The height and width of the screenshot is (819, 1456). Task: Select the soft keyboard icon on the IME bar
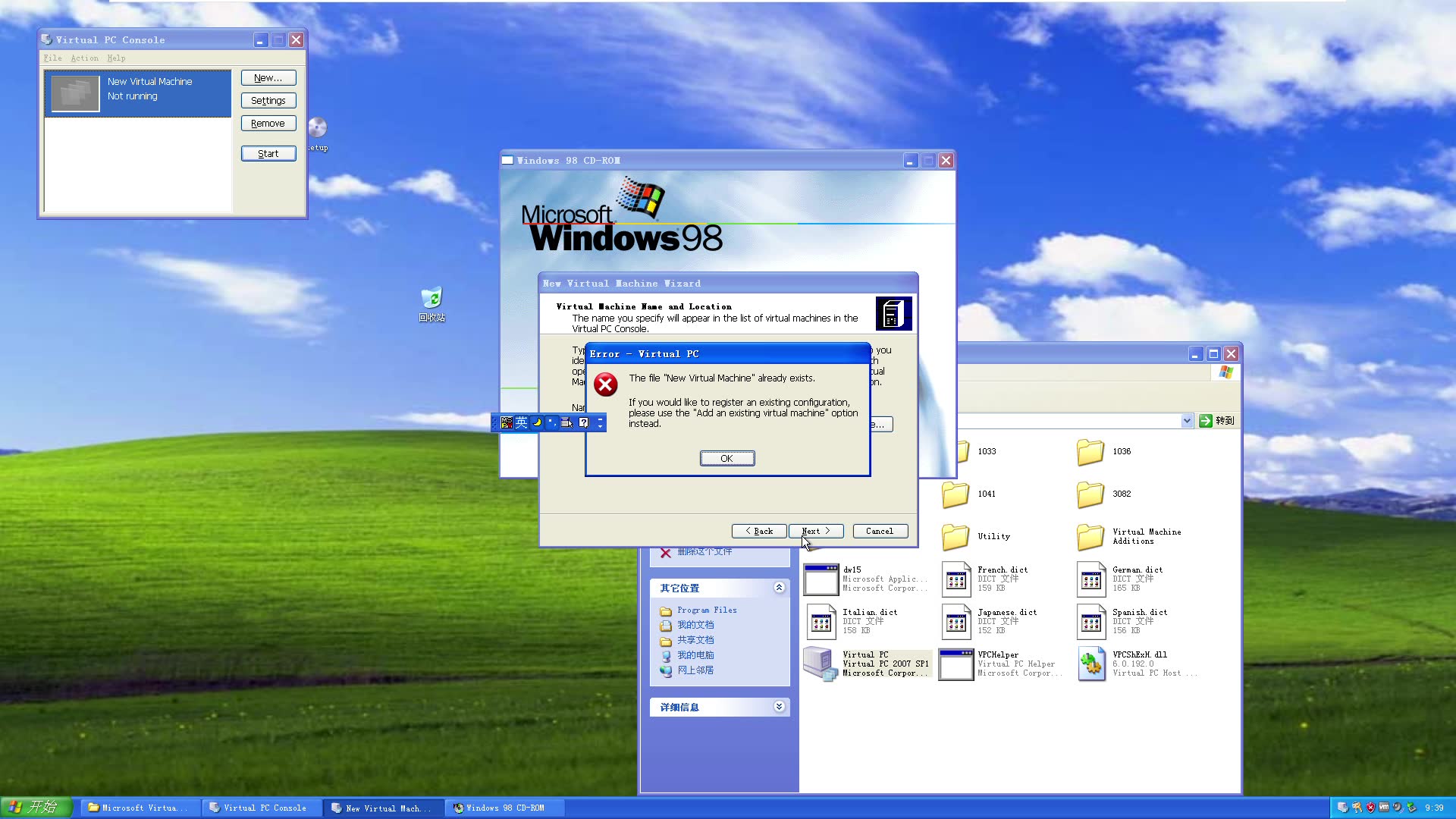pos(567,422)
